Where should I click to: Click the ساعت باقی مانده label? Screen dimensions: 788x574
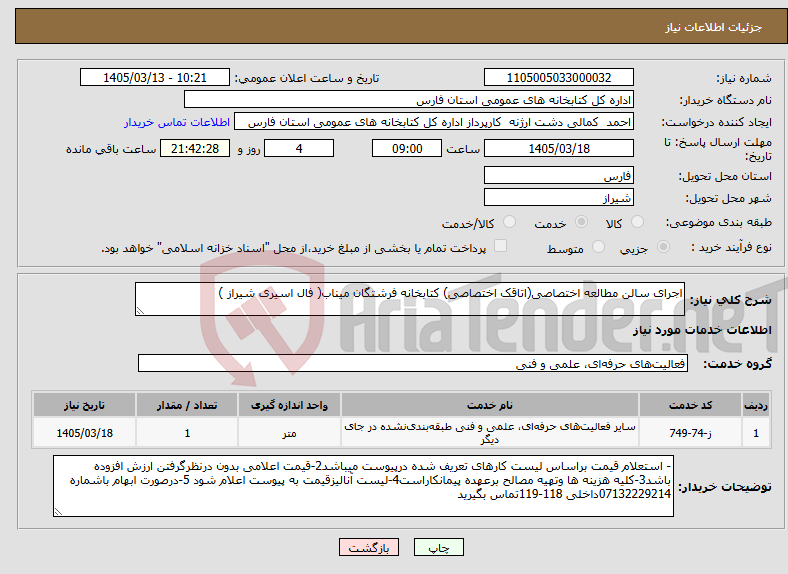coord(111,149)
